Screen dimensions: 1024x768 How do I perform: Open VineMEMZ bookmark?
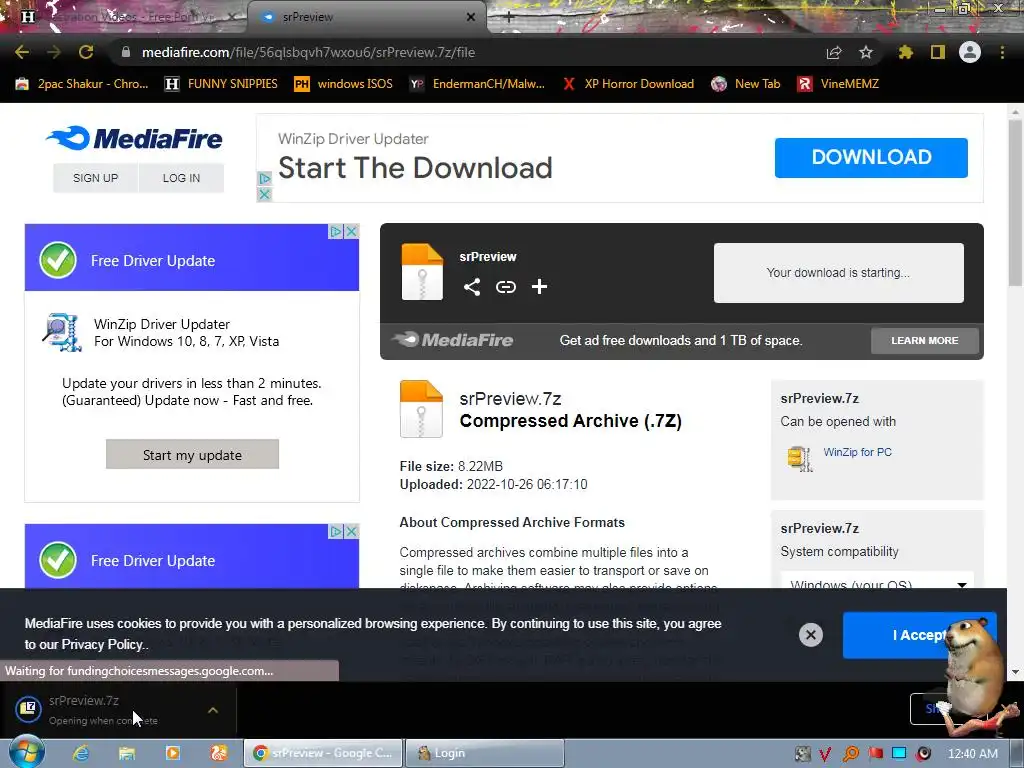839,84
